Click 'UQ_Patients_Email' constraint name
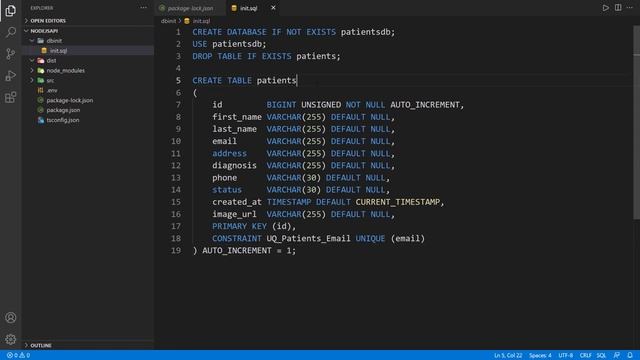640x360 pixels. coord(308,238)
